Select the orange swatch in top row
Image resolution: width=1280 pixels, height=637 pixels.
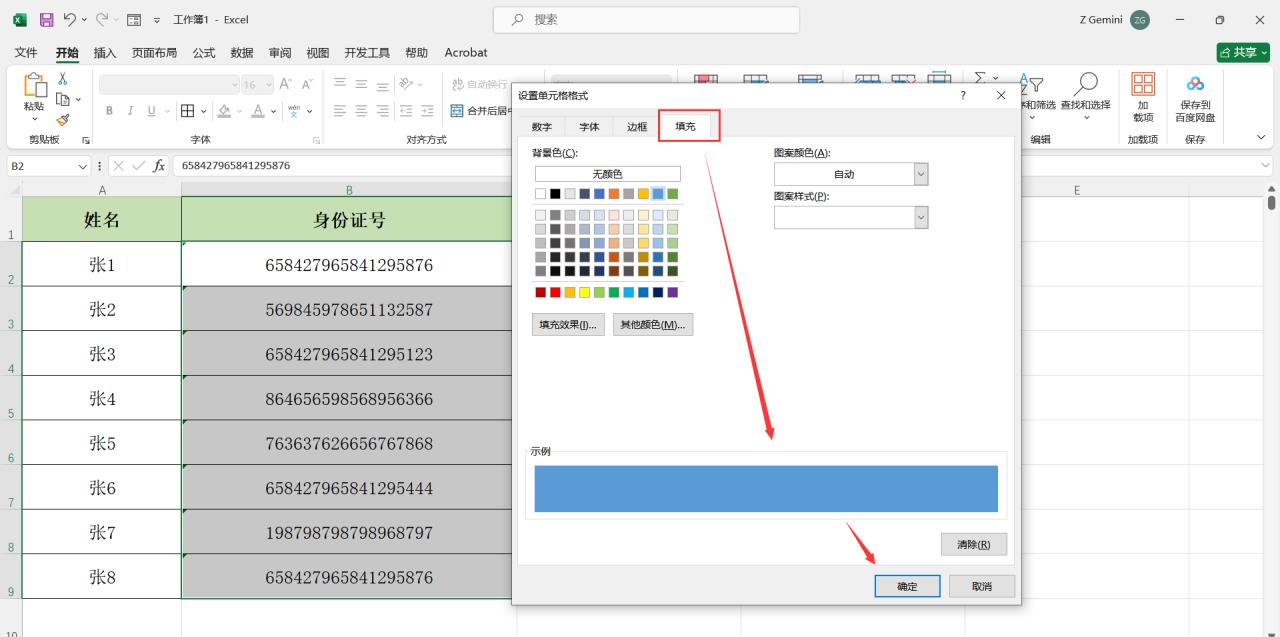[614, 194]
